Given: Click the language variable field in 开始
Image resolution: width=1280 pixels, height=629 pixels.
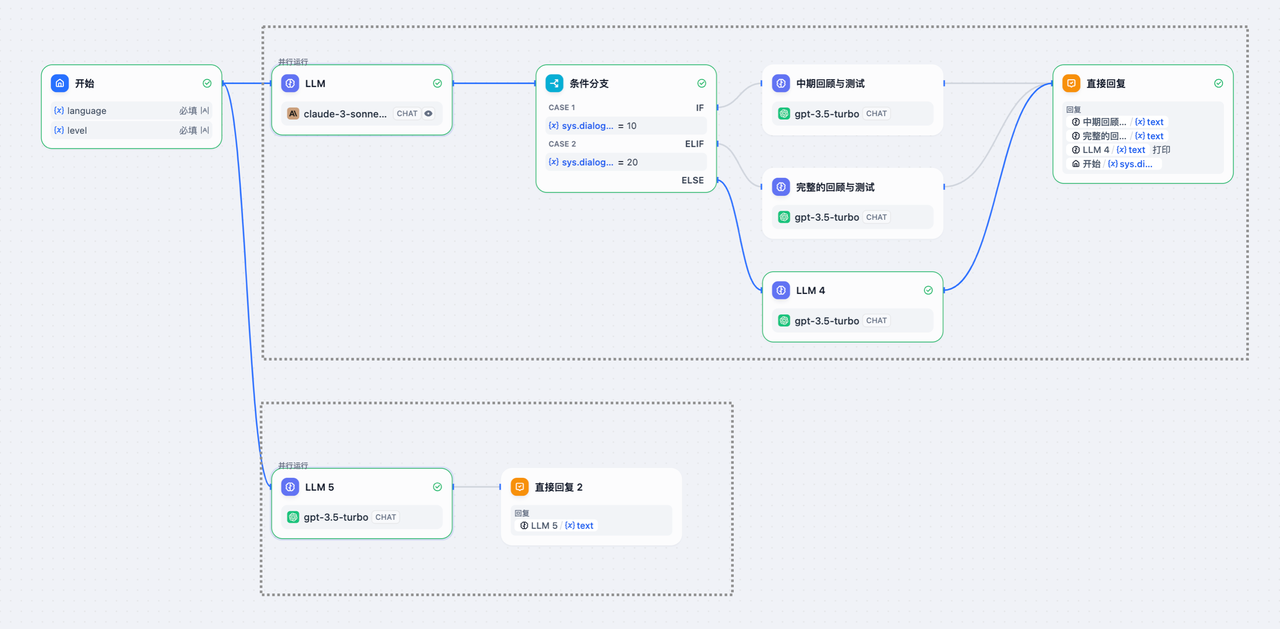Looking at the screenshot, I should coord(131,111).
